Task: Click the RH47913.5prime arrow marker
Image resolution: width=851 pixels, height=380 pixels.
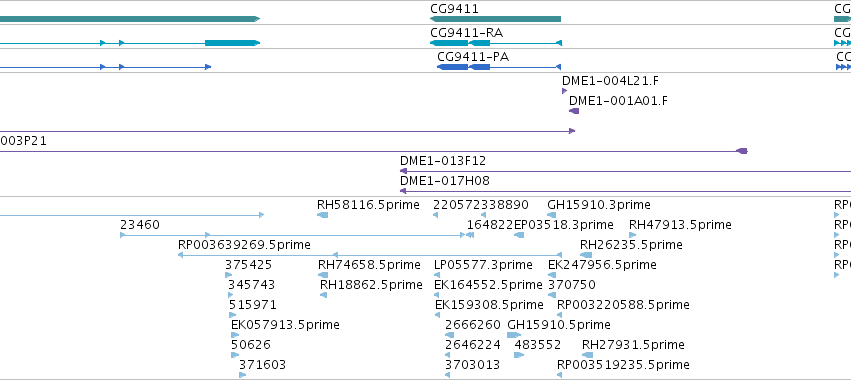Action: pos(632,235)
